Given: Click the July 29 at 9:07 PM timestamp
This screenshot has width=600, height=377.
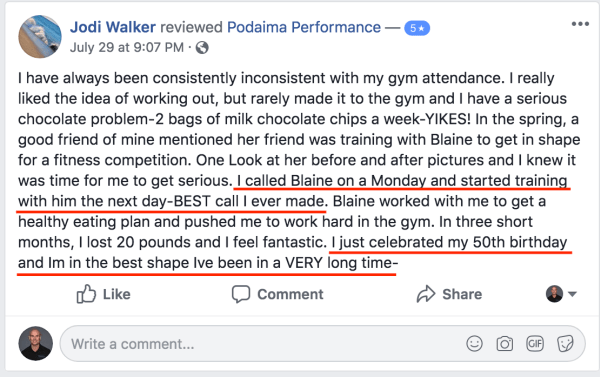Looking at the screenshot, I should (x=127, y=47).
